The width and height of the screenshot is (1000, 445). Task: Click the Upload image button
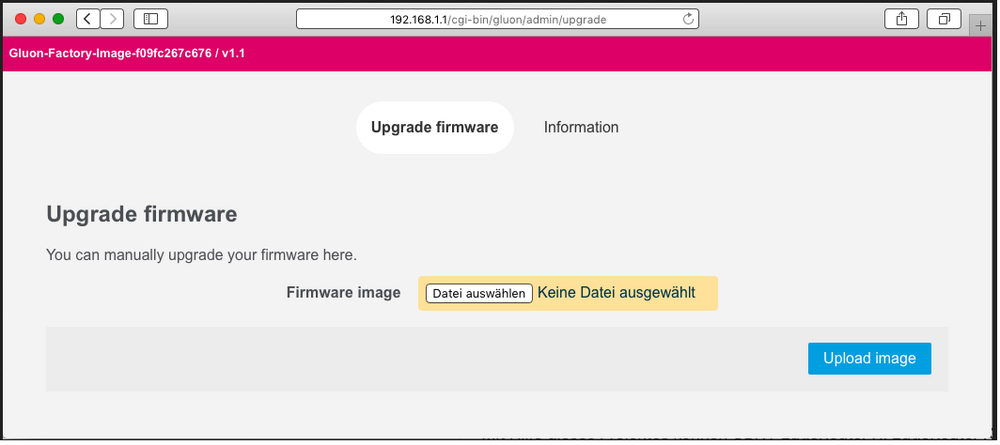[869, 358]
